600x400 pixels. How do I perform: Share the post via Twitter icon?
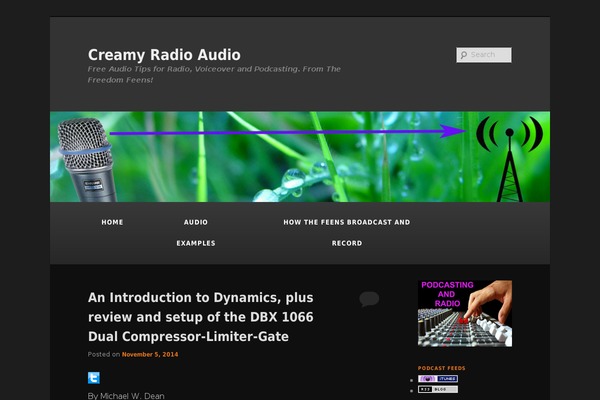click(x=94, y=378)
